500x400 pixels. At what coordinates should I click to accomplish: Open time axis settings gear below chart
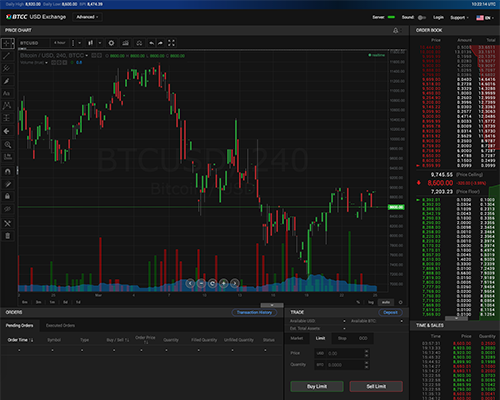point(401,302)
